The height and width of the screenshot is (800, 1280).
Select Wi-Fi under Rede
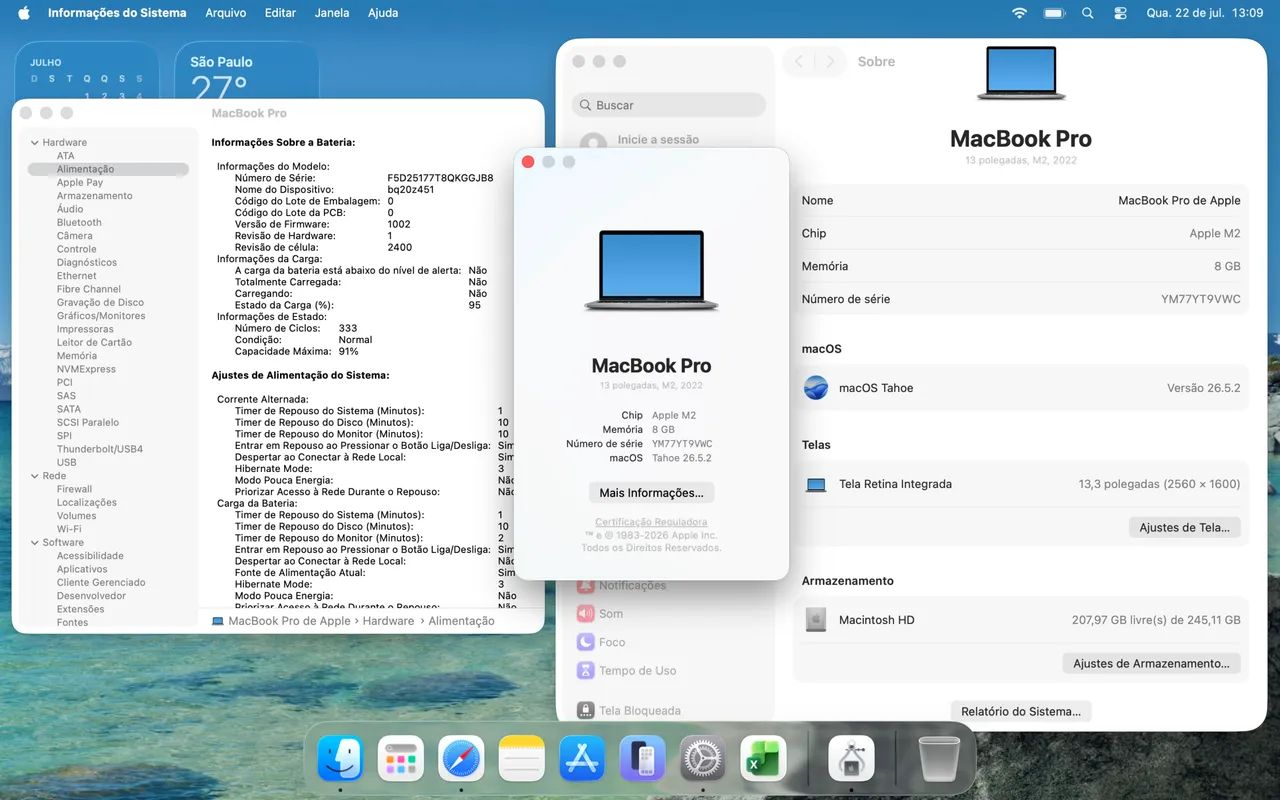(69, 529)
